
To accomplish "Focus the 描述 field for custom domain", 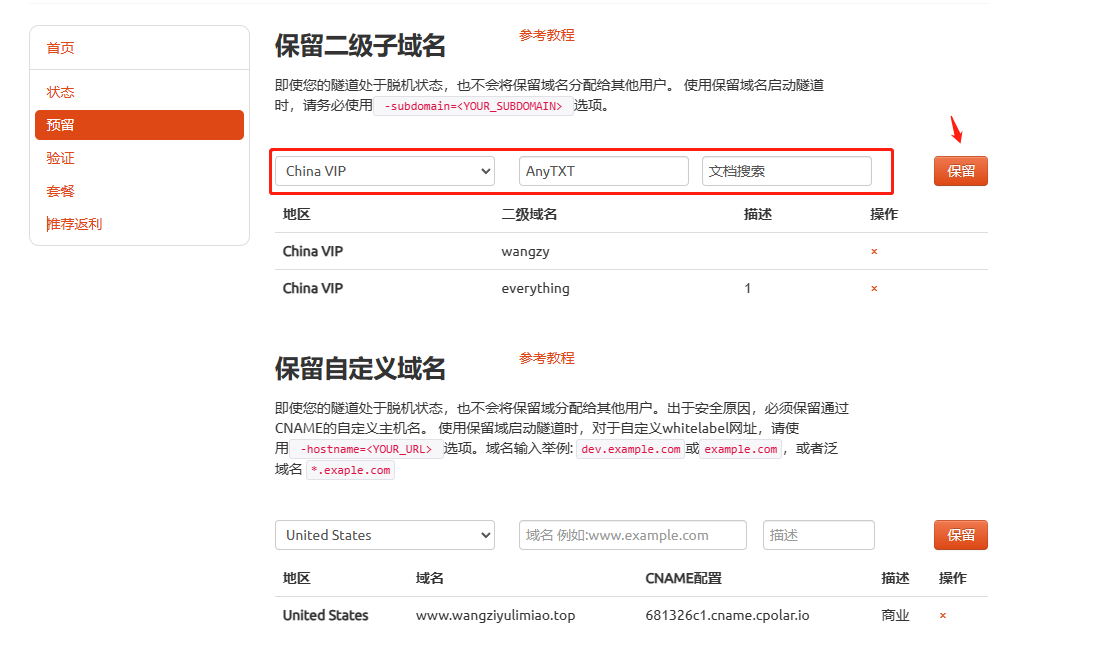I will click(x=819, y=535).
